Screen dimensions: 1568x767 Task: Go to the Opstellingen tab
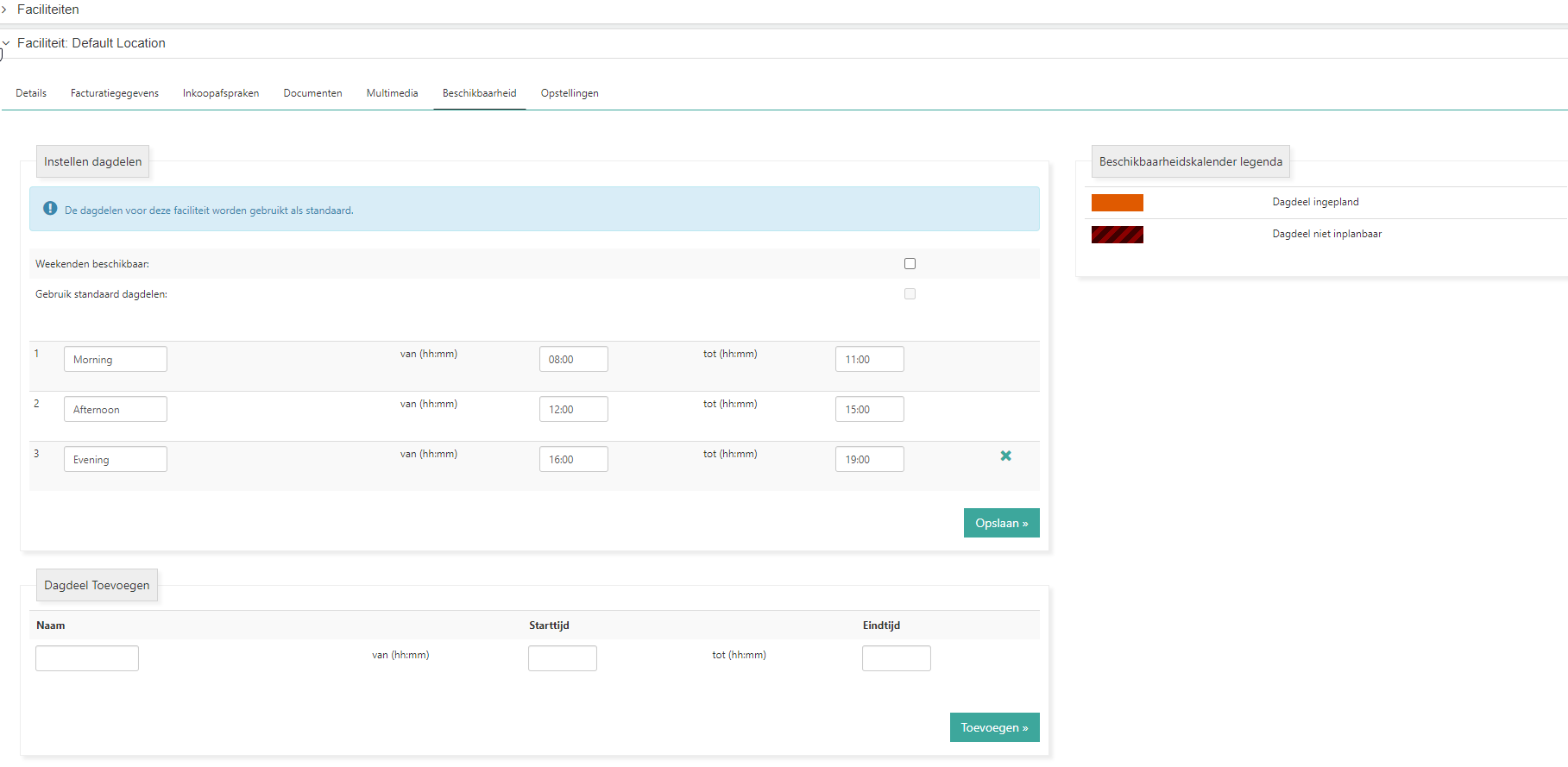pyautogui.click(x=570, y=93)
